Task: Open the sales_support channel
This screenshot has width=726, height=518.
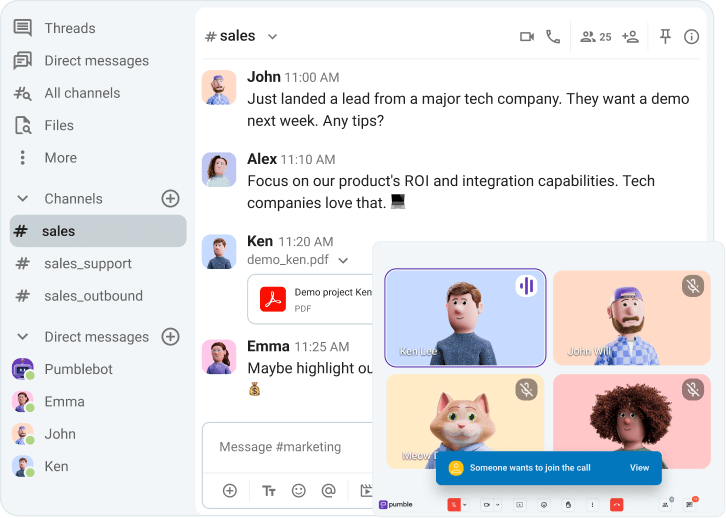Action: point(74,263)
